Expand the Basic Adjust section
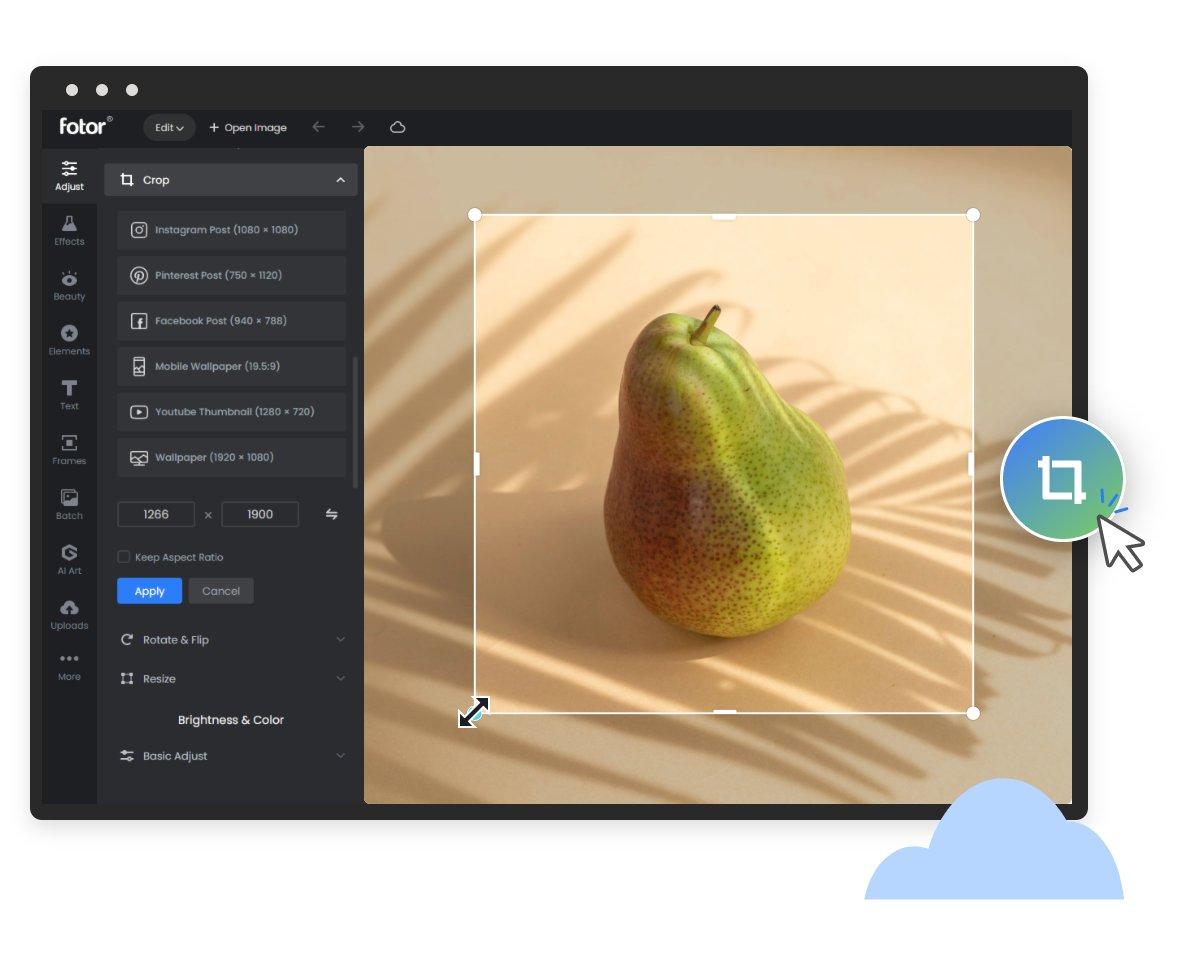Image resolution: width=1200 pixels, height=960 pixels. (230, 755)
